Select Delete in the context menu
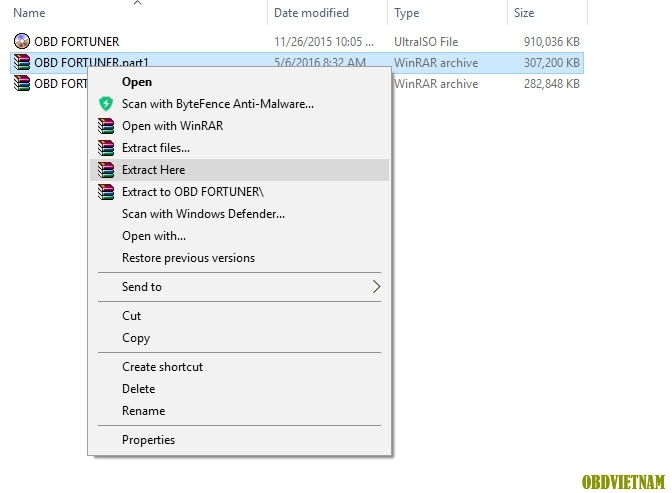The width and height of the screenshot is (672, 493). (138, 388)
